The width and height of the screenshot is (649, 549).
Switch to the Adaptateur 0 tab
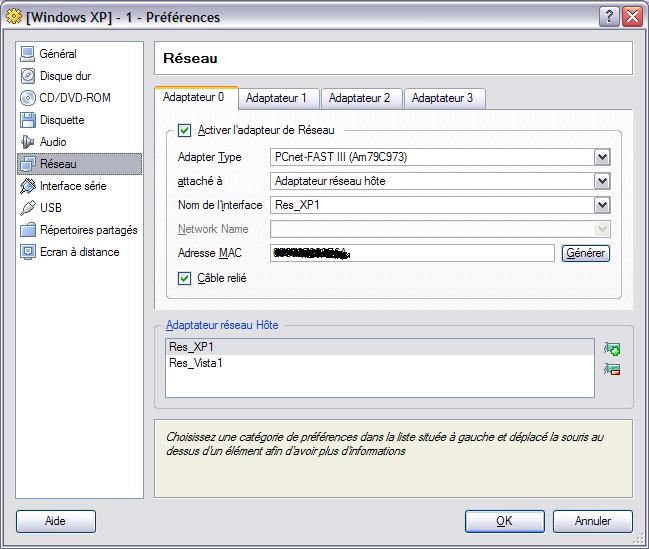pos(194,97)
